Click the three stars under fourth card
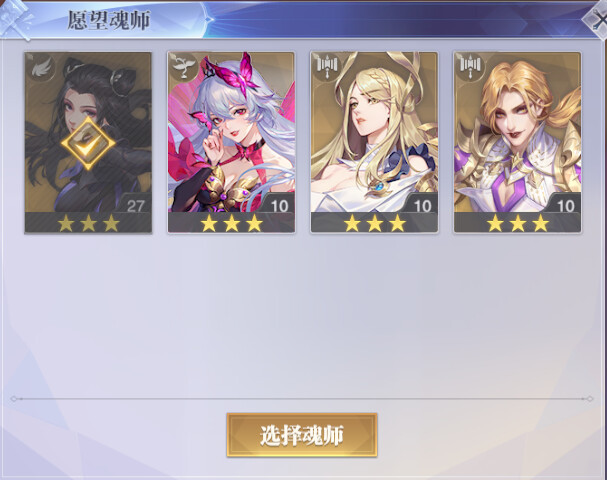This screenshot has width=607, height=480. (x=518, y=223)
